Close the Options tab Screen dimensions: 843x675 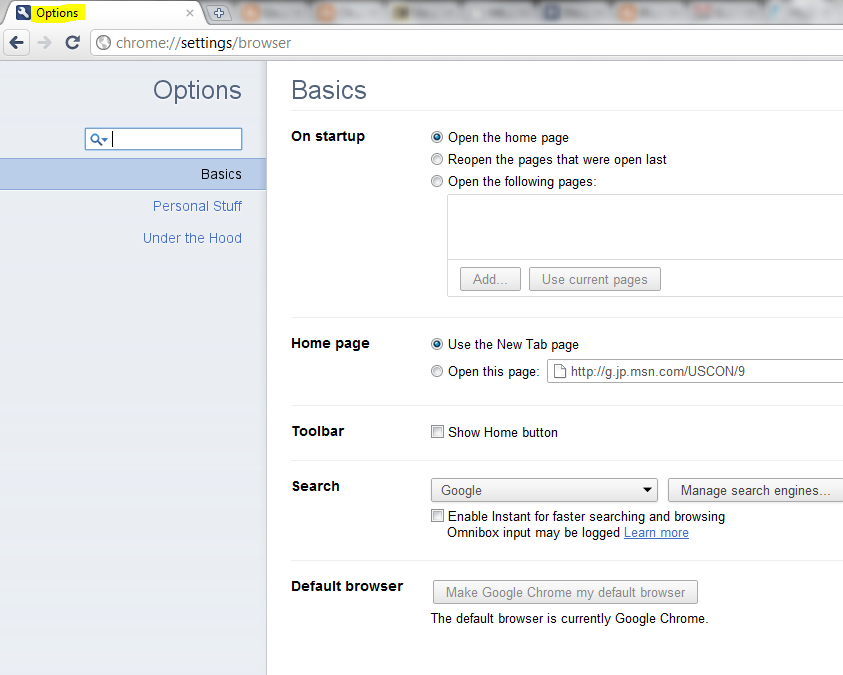(190, 13)
